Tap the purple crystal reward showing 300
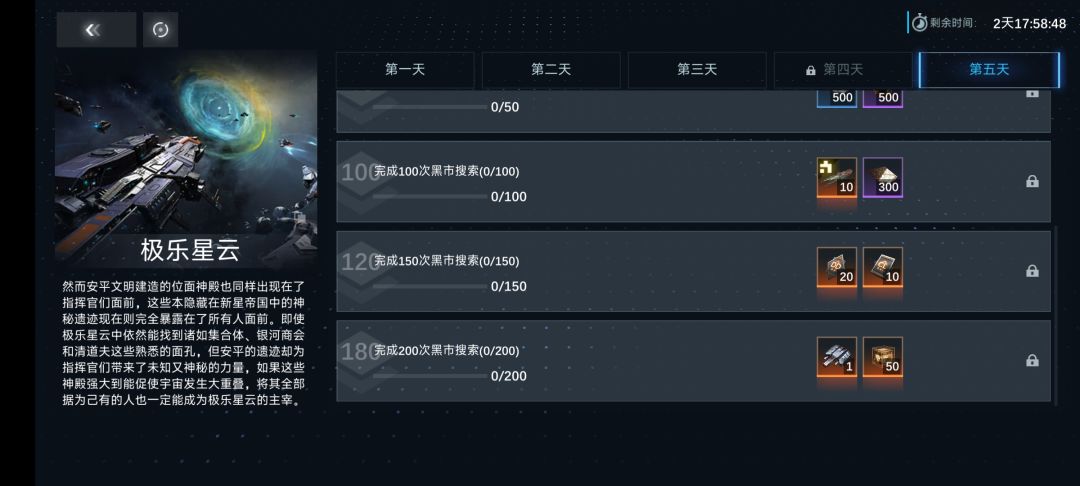 (x=882, y=177)
